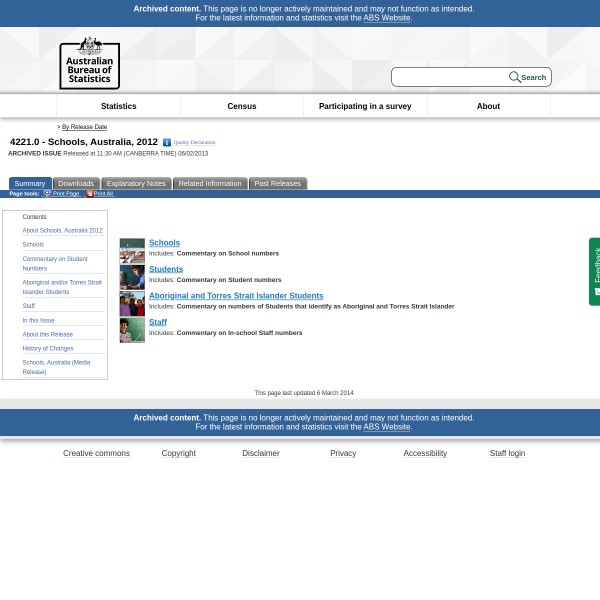Click the Print All icon

point(89,194)
